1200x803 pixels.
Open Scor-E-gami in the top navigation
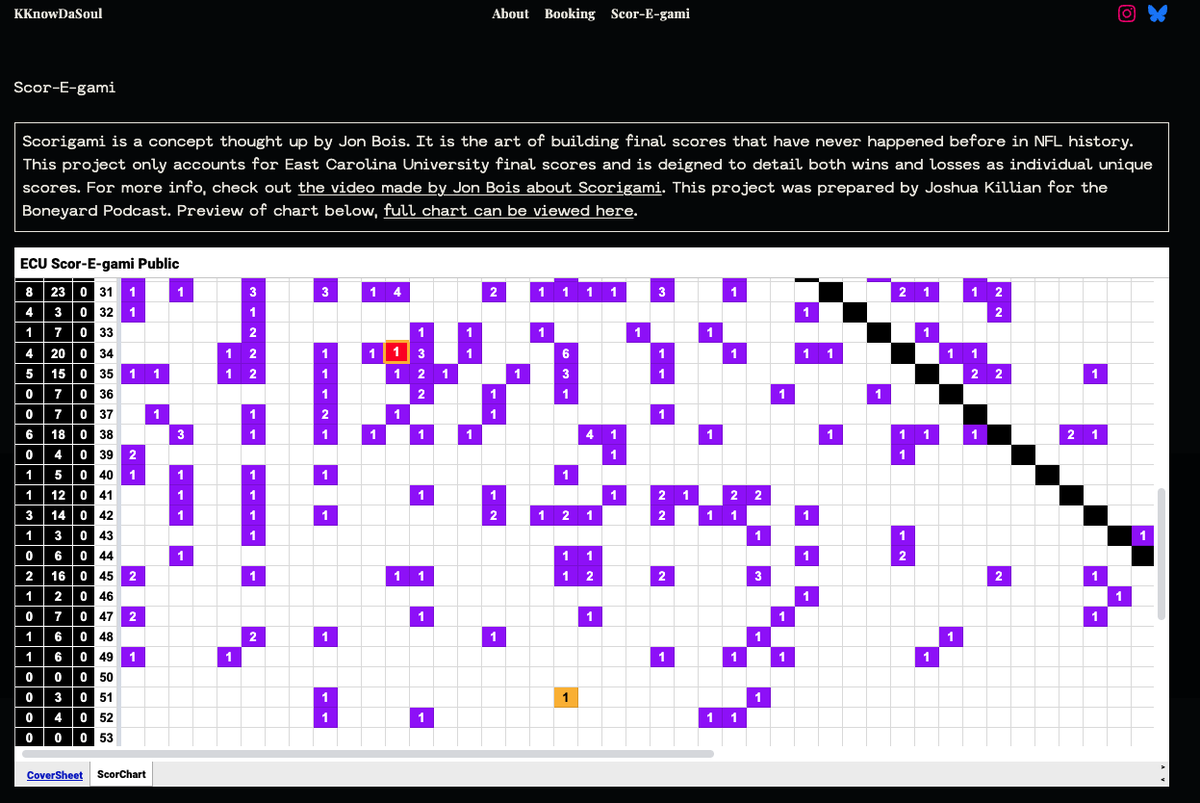tap(650, 14)
